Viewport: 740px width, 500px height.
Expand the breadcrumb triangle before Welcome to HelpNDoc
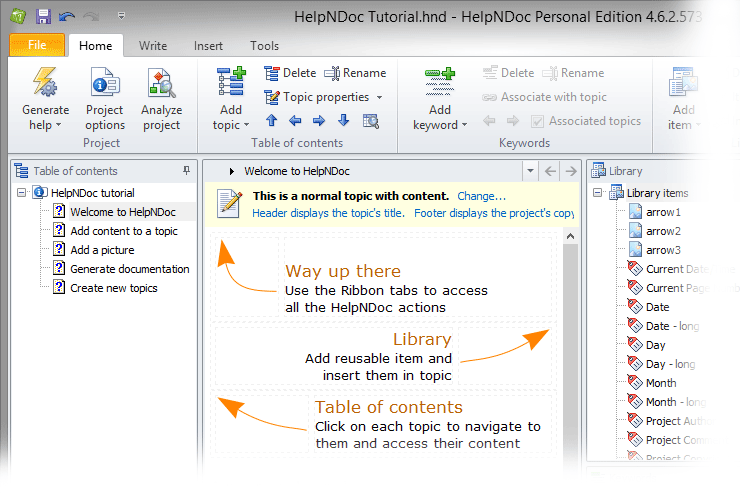232,171
